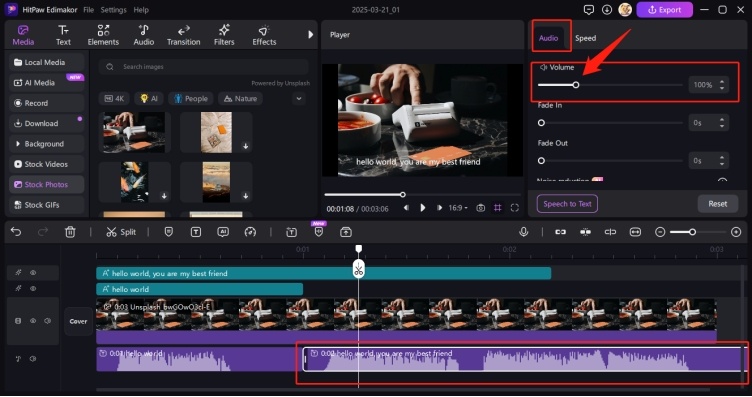Open the Filters tab
The image size is (752, 397).
tap(224, 35)
